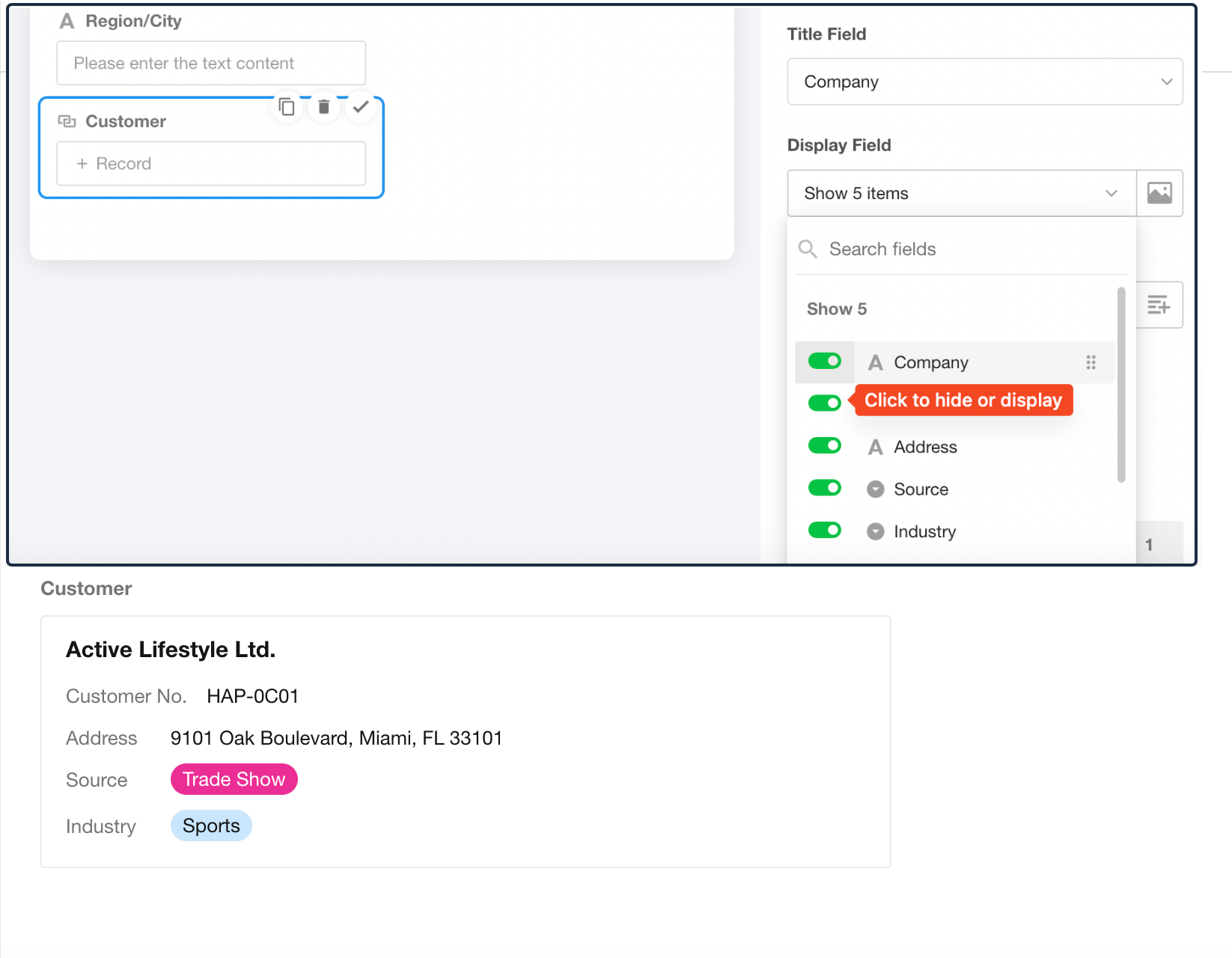Select the Industry field in list
The image size is (1232, 958).
click(924, 531)
